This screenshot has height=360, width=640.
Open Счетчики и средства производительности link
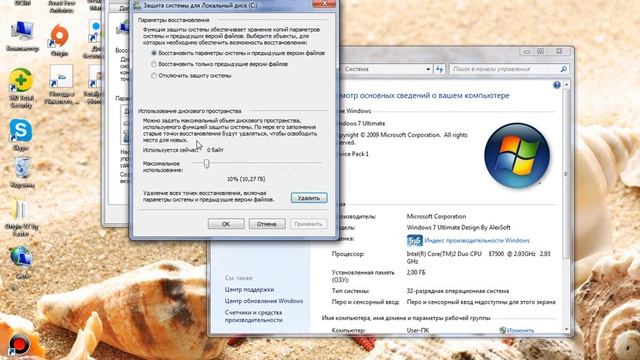[253, 316]
